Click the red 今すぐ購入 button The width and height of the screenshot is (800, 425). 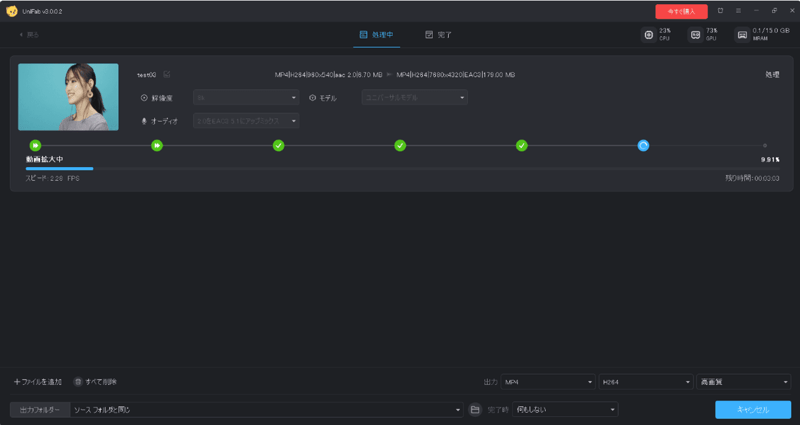tap(681, 10)
